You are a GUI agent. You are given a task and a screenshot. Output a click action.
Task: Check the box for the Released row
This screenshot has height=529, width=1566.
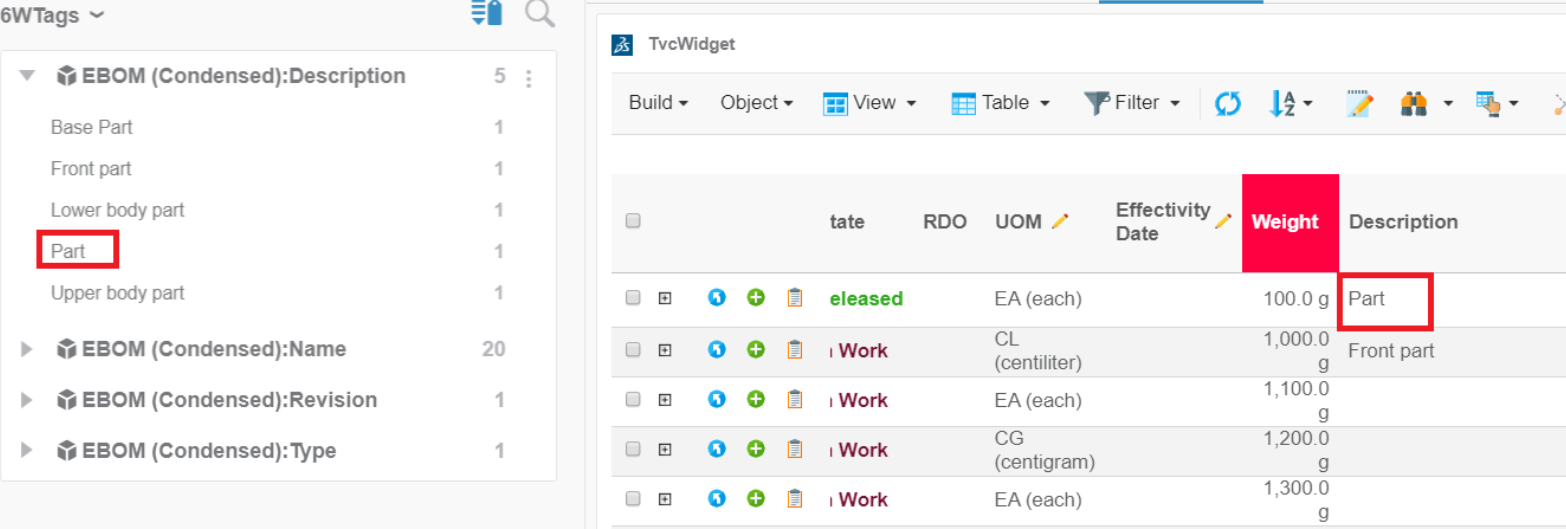coord(633,298)
